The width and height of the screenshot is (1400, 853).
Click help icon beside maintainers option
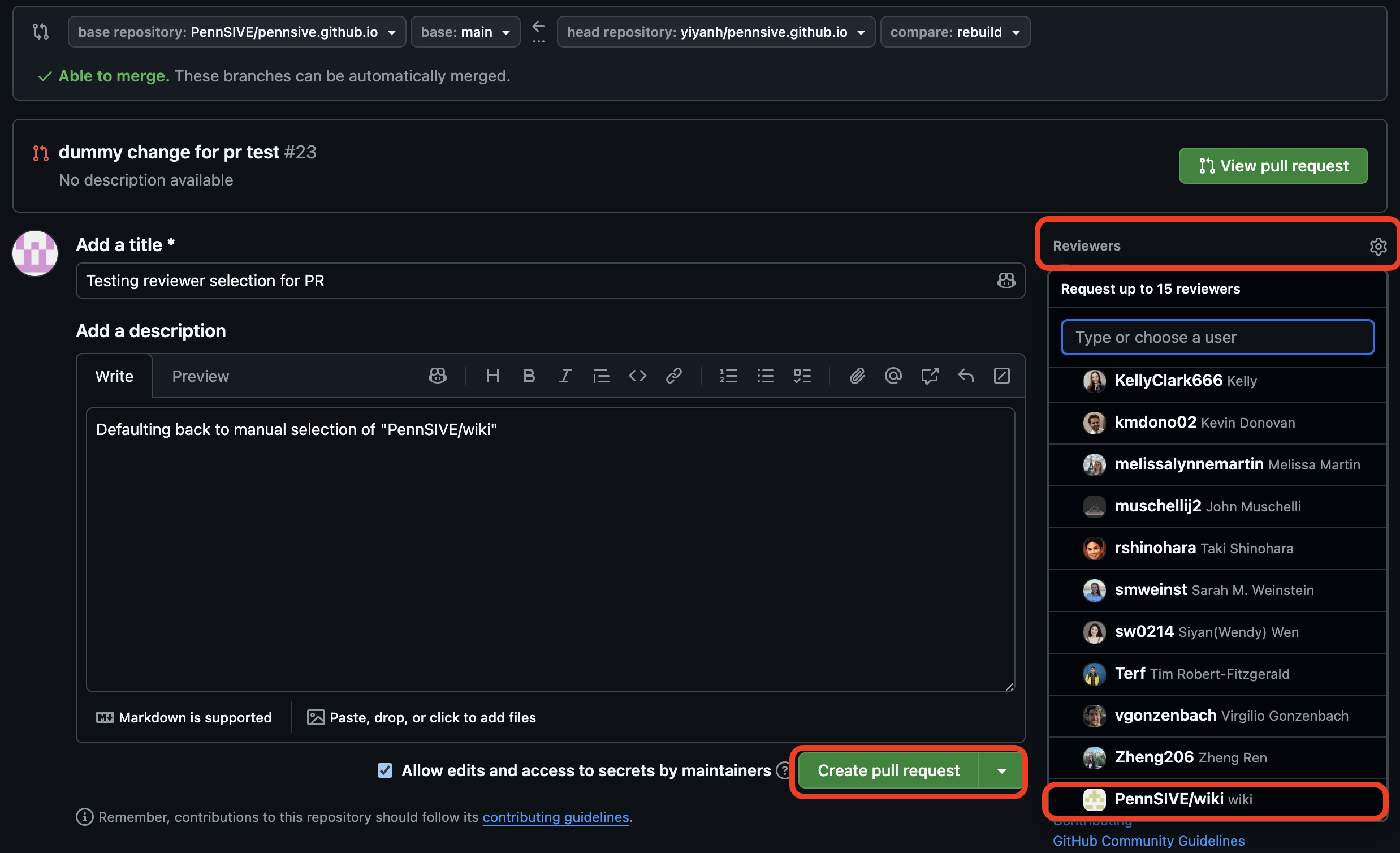784,770
